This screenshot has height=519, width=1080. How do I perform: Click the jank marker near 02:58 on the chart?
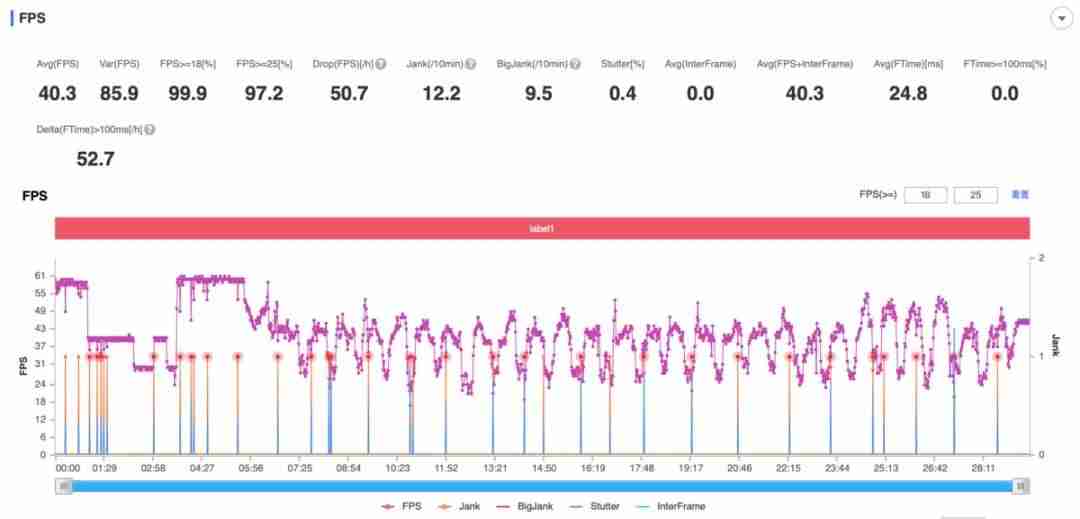click(154, 357)
